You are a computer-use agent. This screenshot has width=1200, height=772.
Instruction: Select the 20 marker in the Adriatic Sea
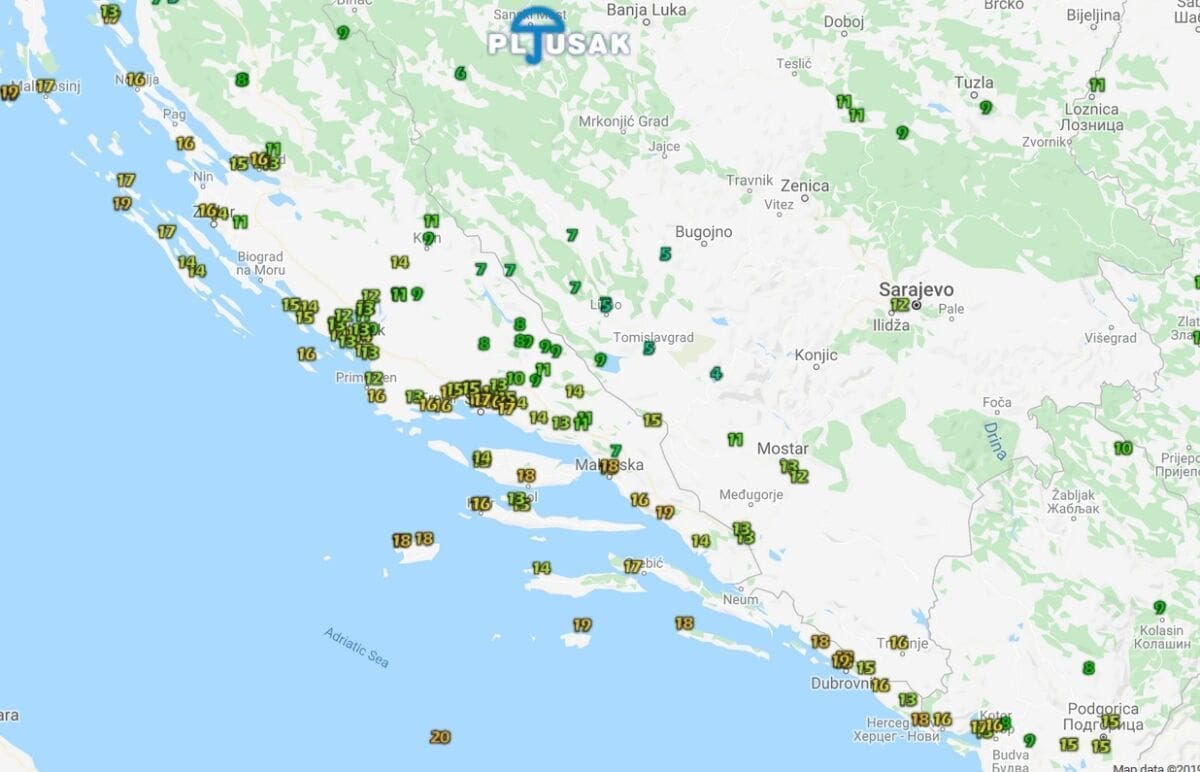(440, 737)
